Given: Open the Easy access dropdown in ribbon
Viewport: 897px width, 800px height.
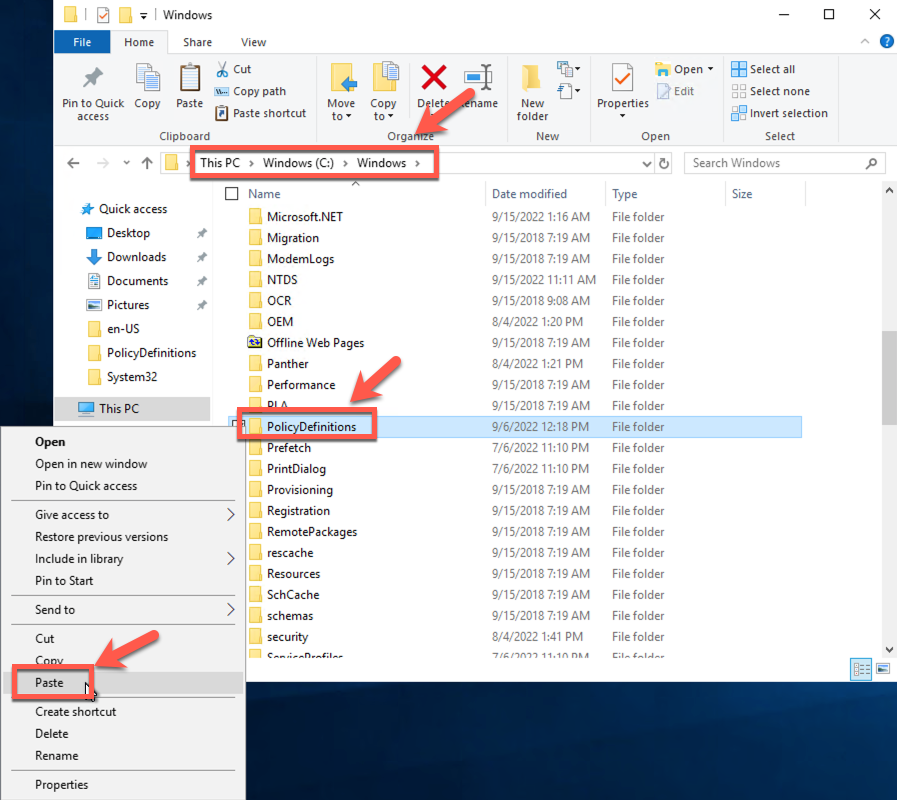Looking at the screenshot, I should point(568,91).
